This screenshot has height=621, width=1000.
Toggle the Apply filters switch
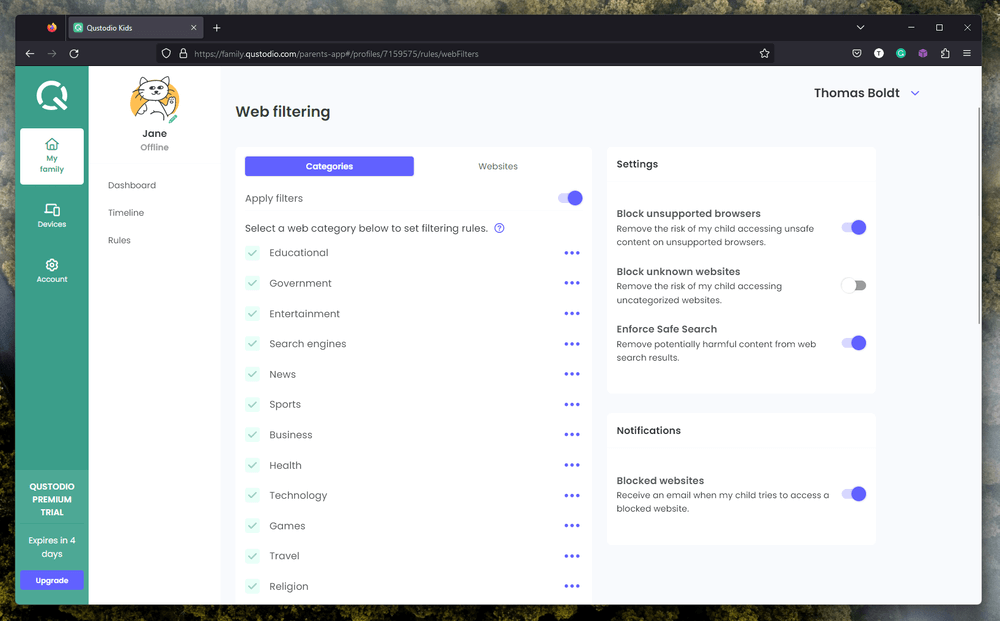570,198
